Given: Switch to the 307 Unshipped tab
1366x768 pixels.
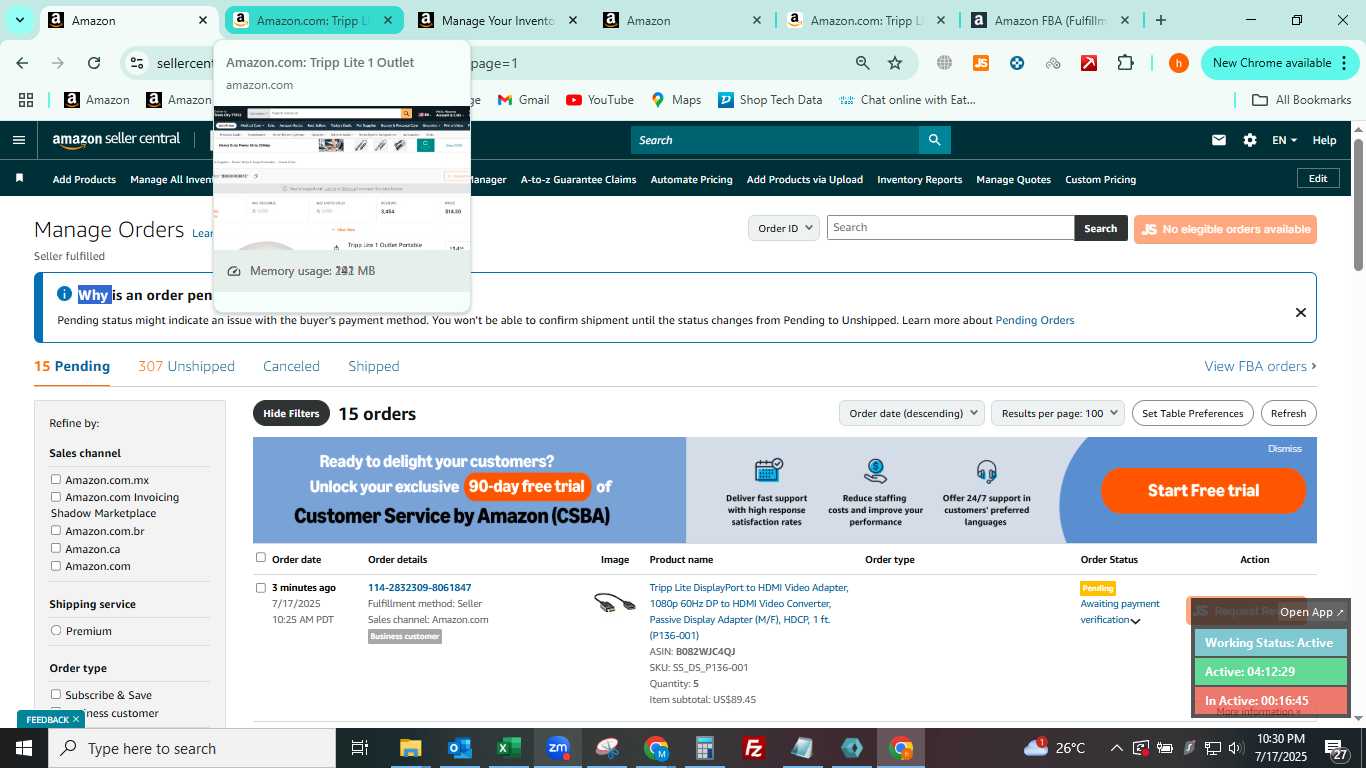Looking at the screenshot, I should click(x=186, y=366).
